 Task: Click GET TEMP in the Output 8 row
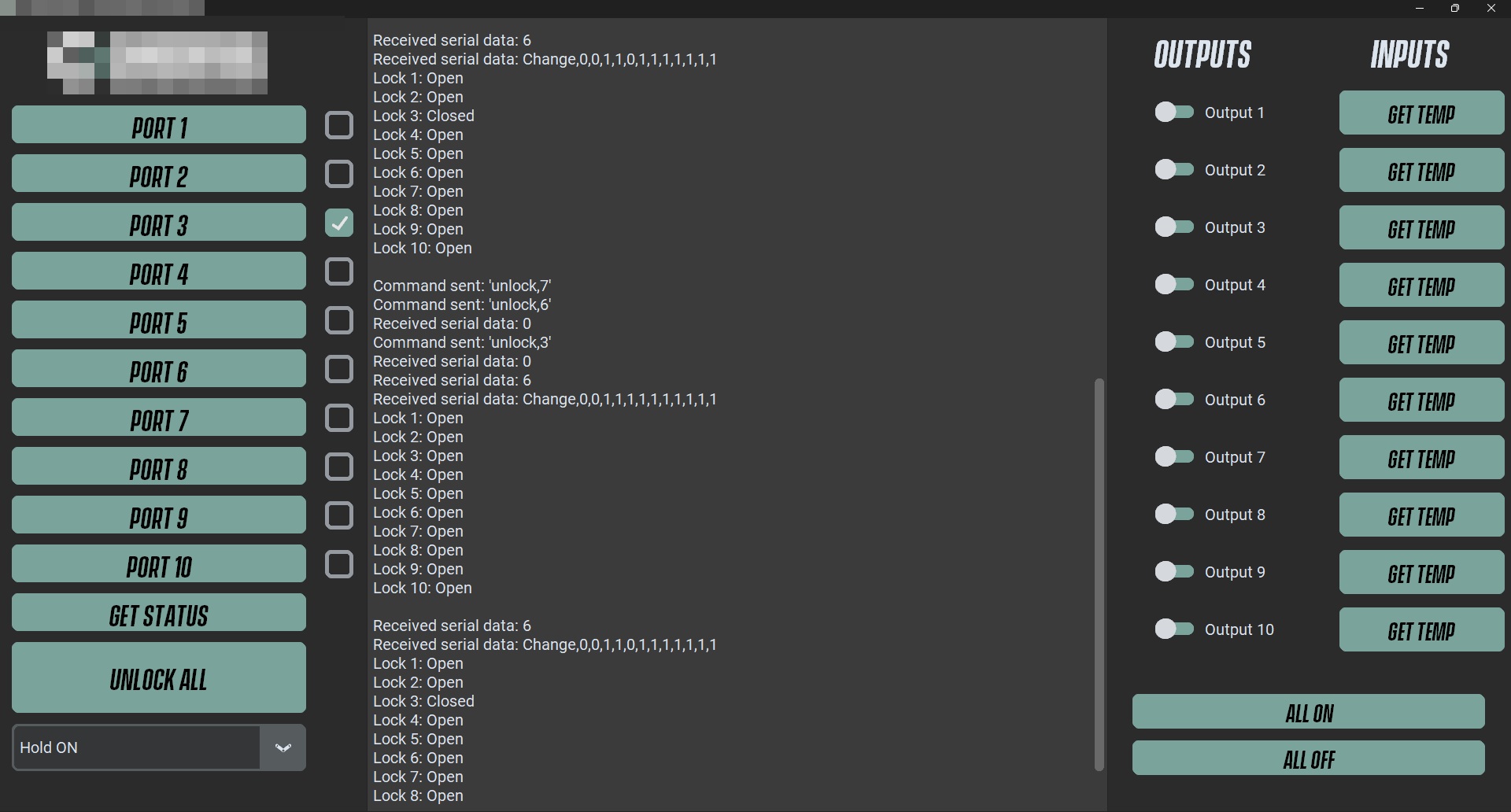[x=1421, y=515]
